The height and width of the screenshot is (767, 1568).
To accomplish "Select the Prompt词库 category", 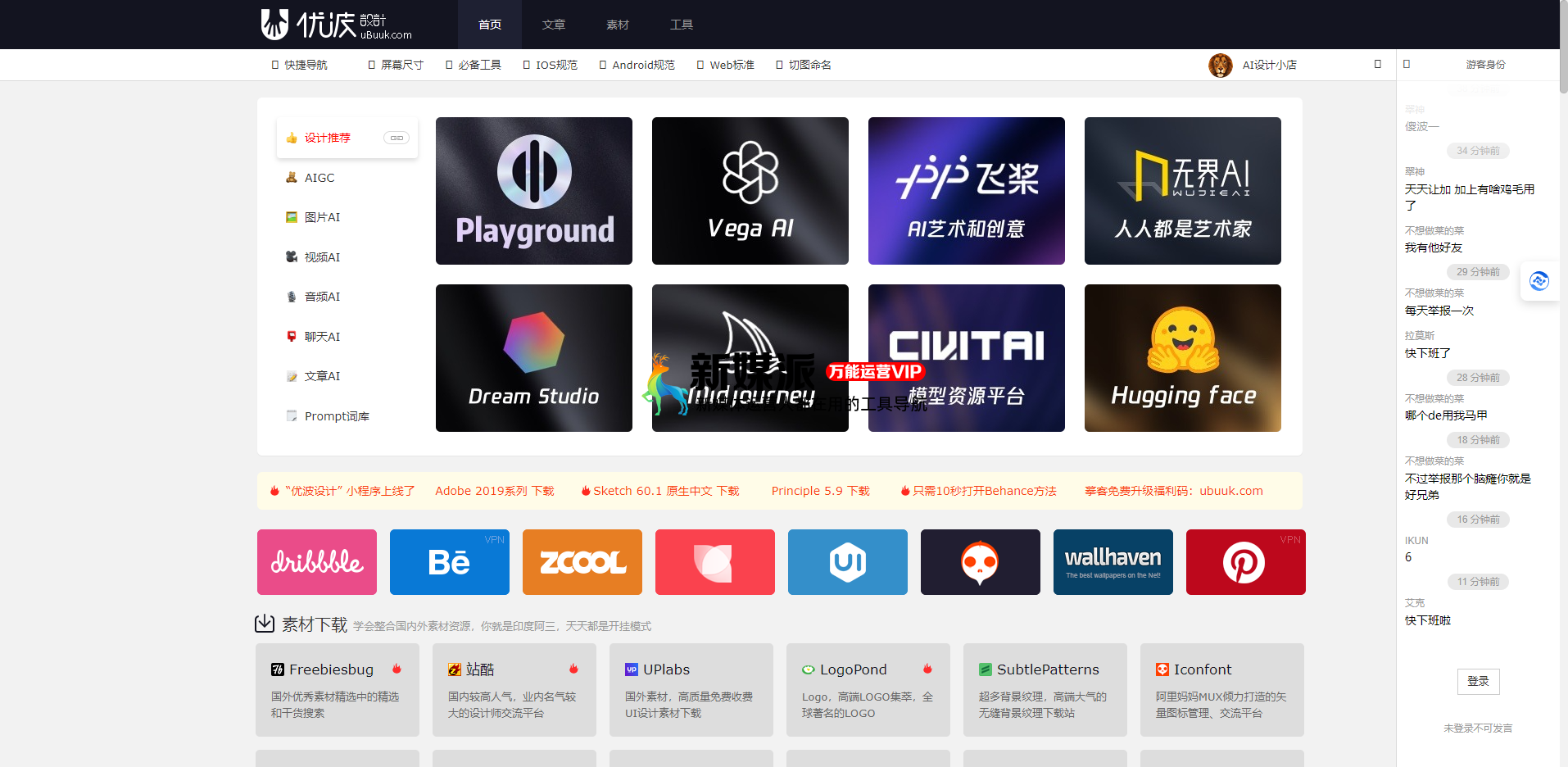I will click(347, 416).
